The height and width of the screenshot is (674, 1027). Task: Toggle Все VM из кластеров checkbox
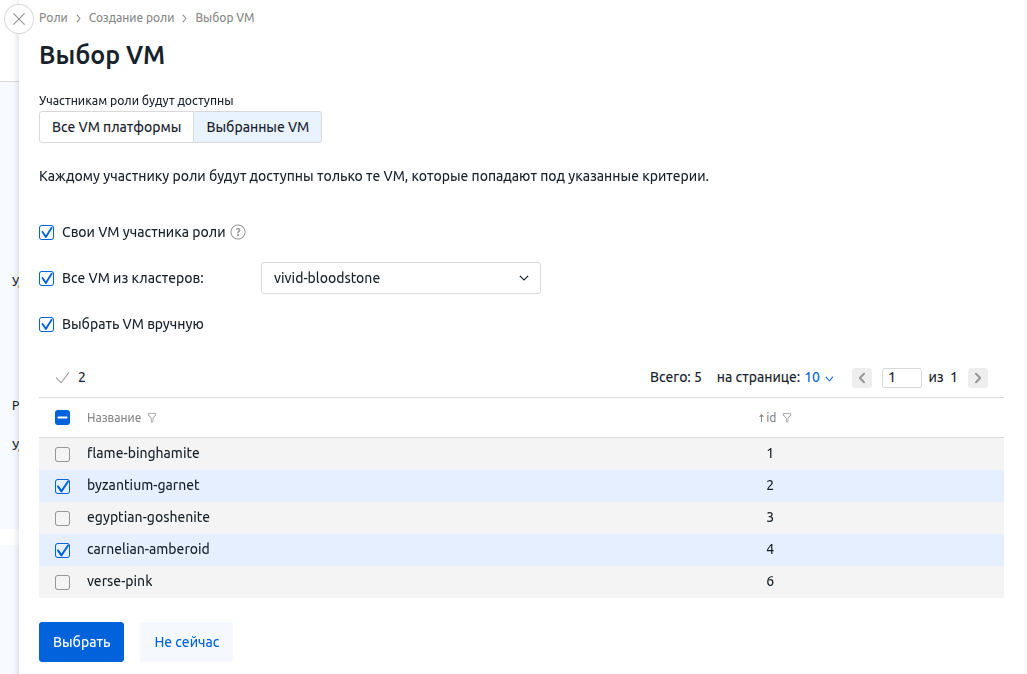(46, 278)
